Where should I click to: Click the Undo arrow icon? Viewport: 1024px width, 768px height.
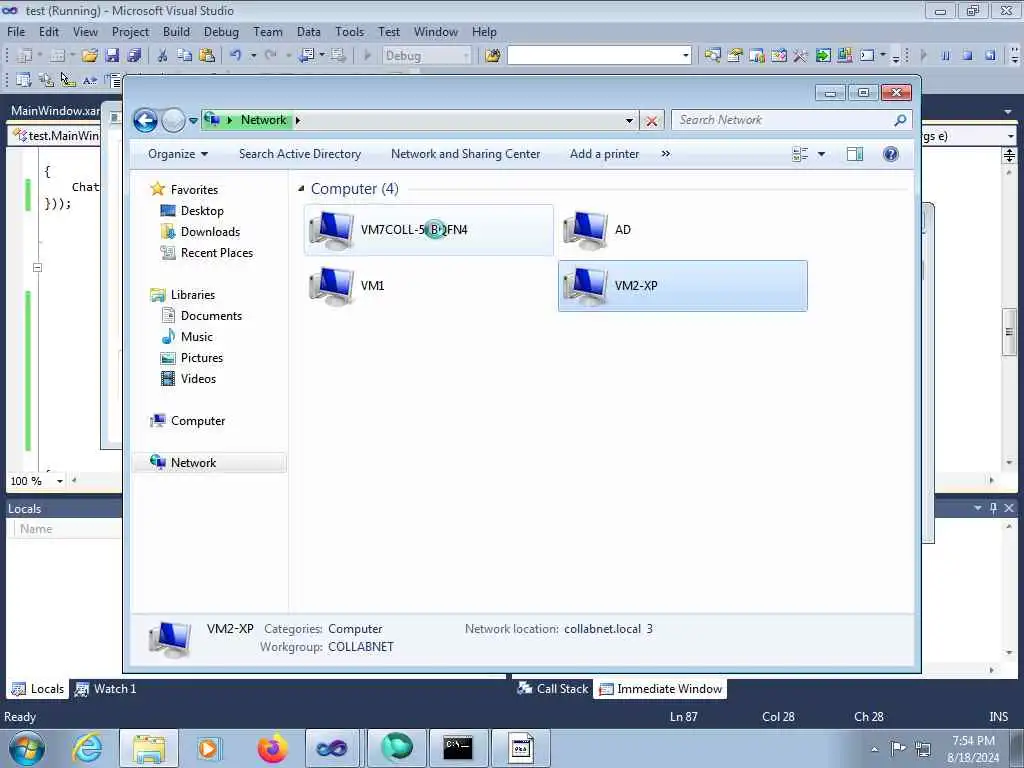(x=236, y=56)
